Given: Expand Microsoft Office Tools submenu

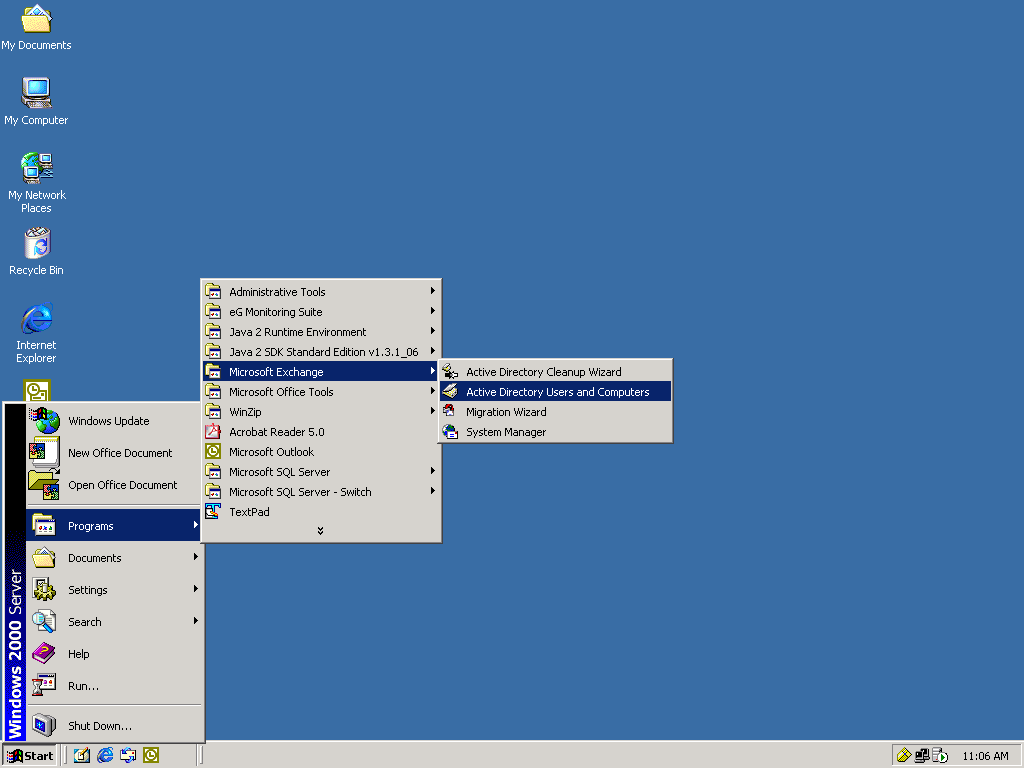Looking at the screenshot, I should pos(321,392).
